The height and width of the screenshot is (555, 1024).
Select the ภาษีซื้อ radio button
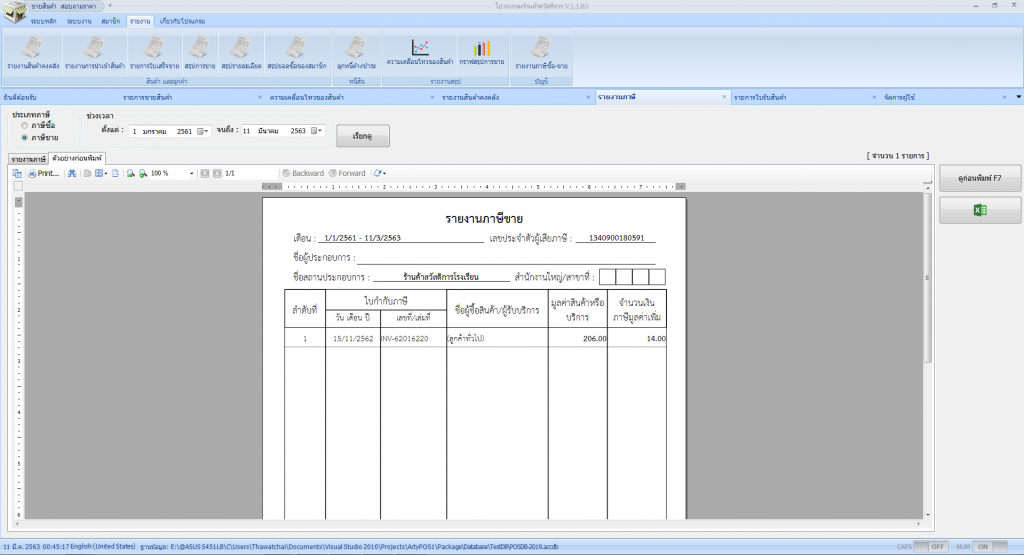(24, 126)
